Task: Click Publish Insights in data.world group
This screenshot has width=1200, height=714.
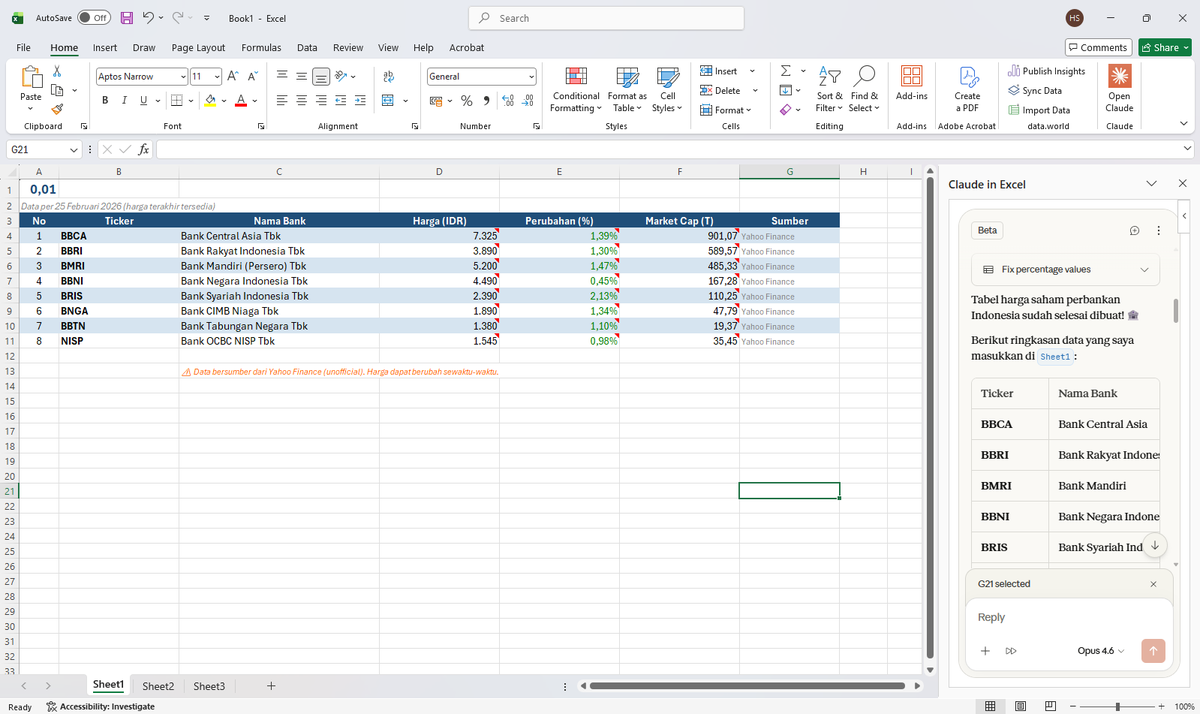Action: tap(1047, 71)
